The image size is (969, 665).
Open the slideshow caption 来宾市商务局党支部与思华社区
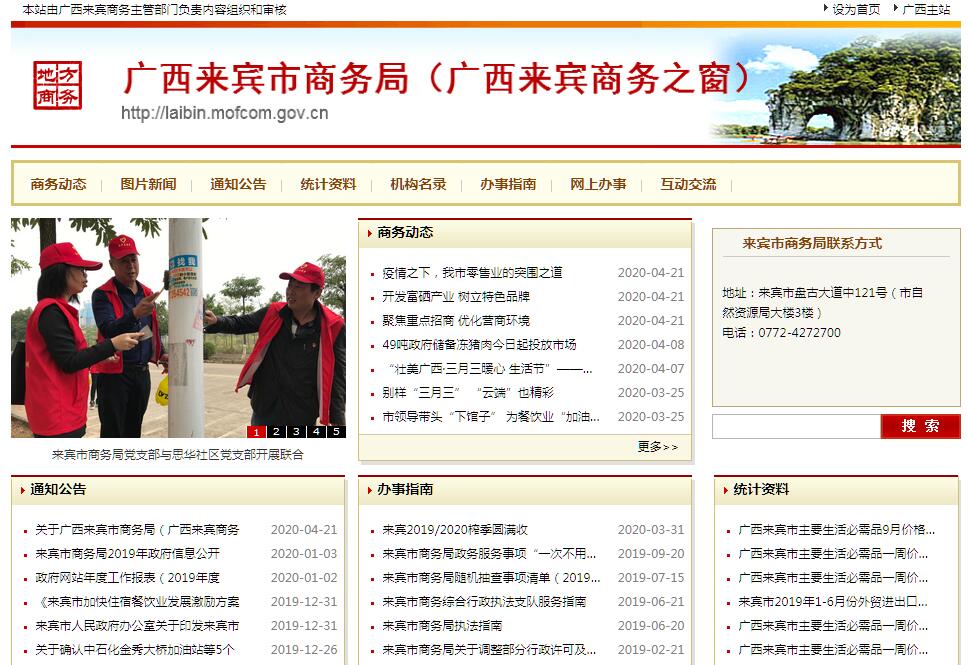(x=177, y=455)
